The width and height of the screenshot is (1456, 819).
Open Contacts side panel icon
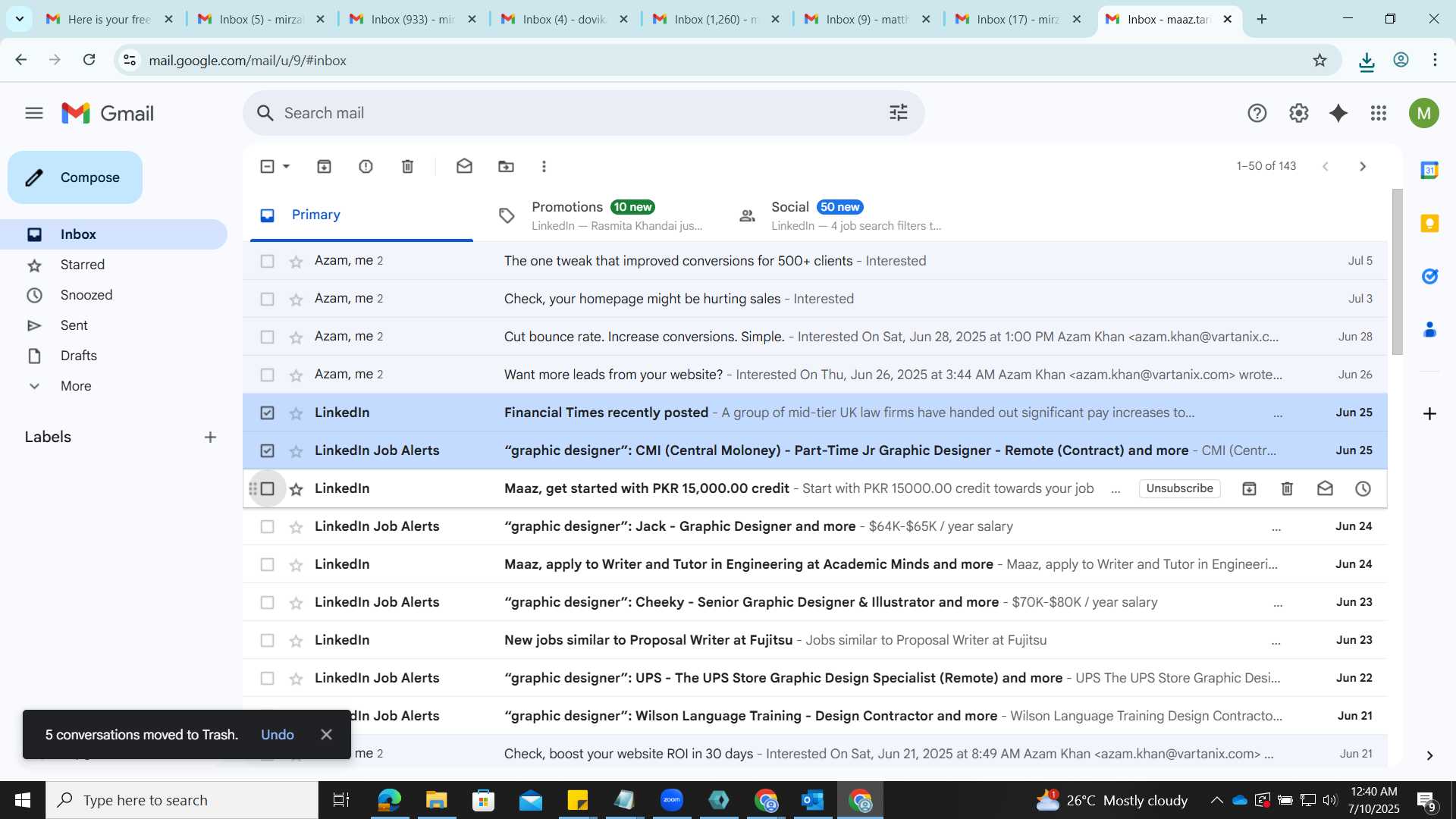coord(1429,329)
